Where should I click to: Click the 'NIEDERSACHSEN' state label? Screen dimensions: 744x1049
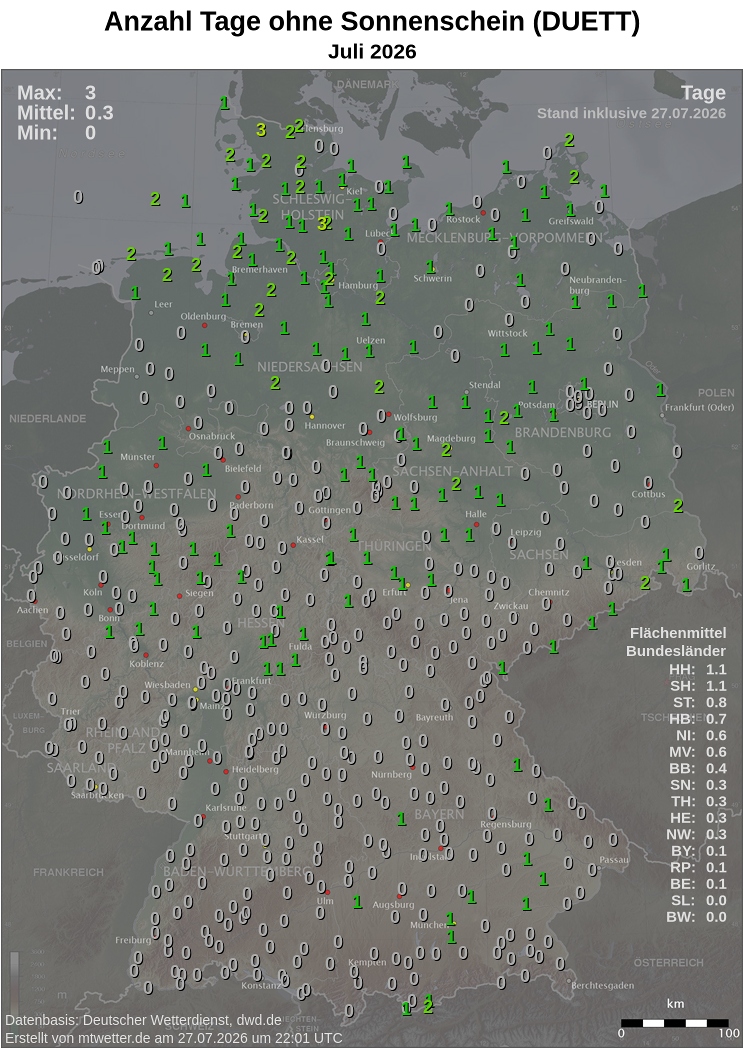tap(310, 367)
